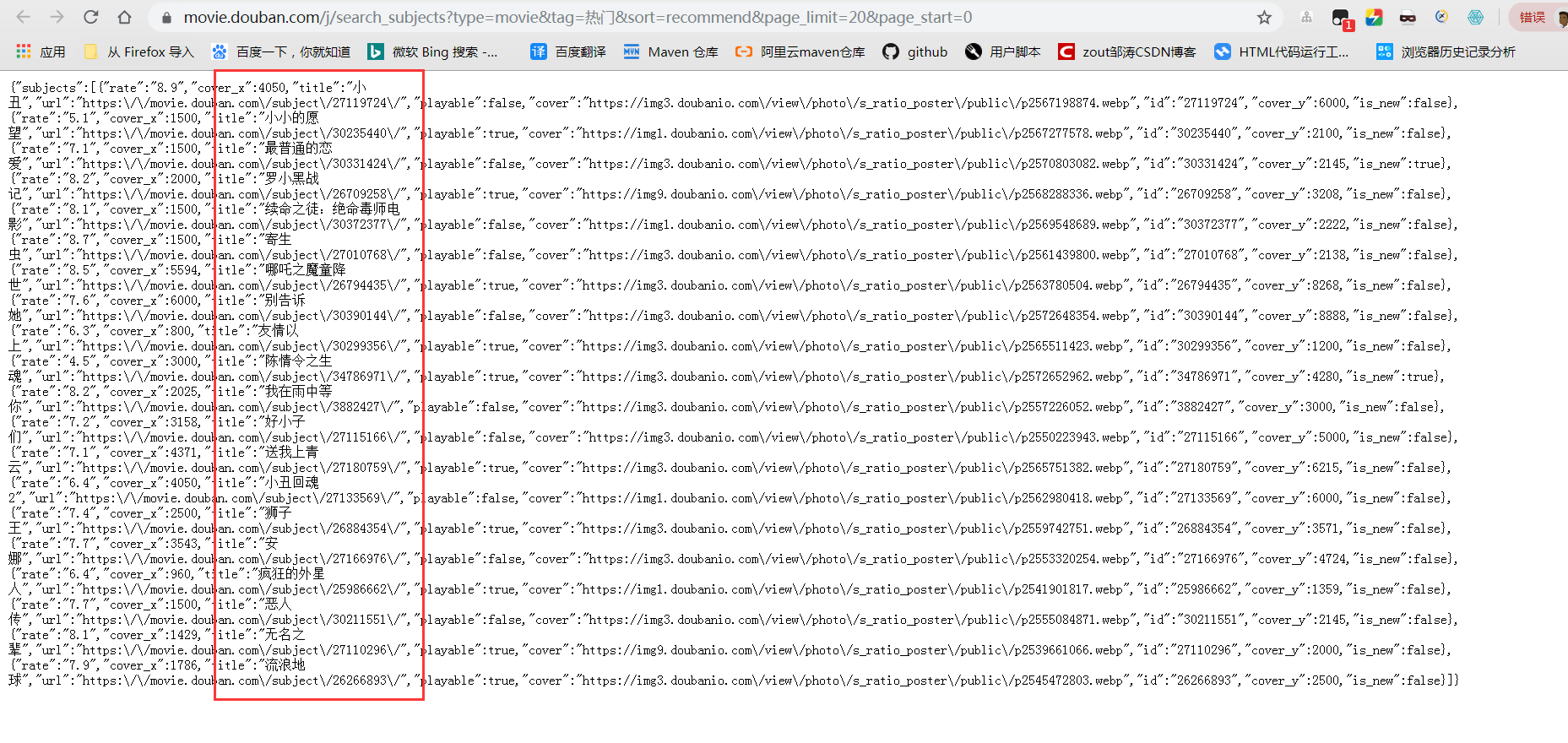The image size is (1568, 743).
Task: Click the title text 疯狂的外星
Action: pyautogui.click(x=291, y=574)
